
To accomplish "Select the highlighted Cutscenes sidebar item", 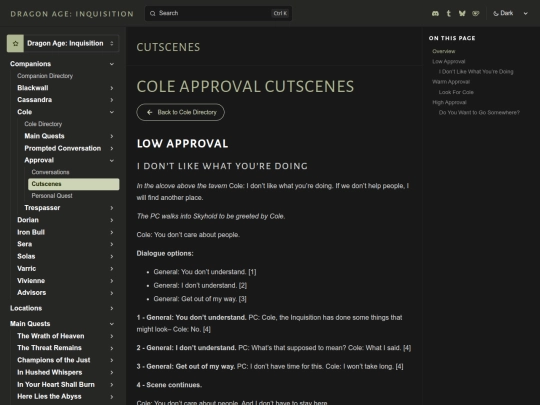I will (74, 184).
